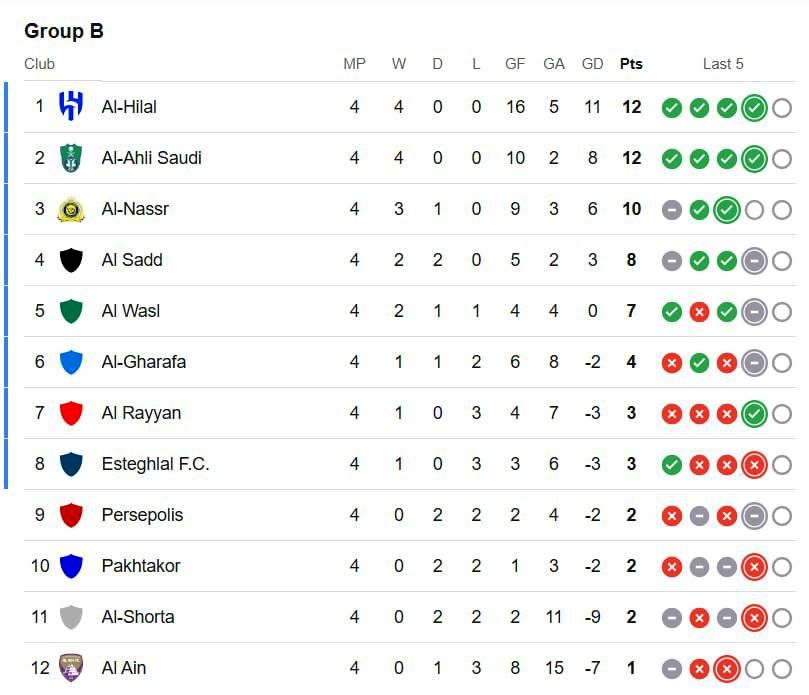Open the Al-Gharafa team name link
Viewport: 809px width, 695px height.
coord(143,362)
